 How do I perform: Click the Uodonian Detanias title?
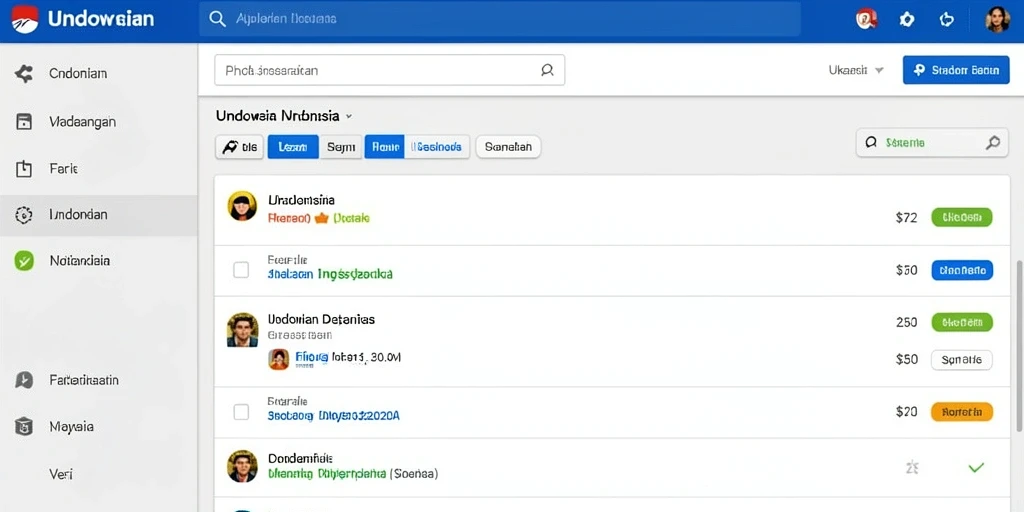[x=321, y=319]
